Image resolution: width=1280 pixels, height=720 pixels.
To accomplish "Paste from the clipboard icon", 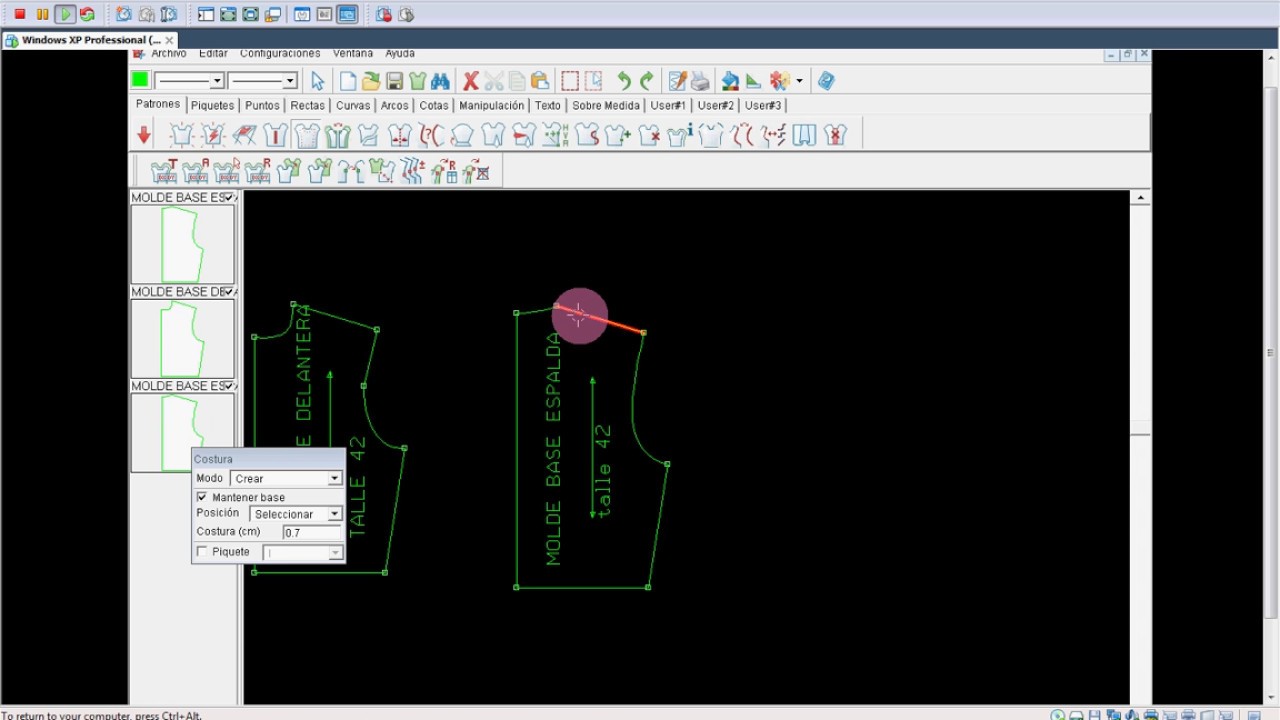I will (540, 81).
